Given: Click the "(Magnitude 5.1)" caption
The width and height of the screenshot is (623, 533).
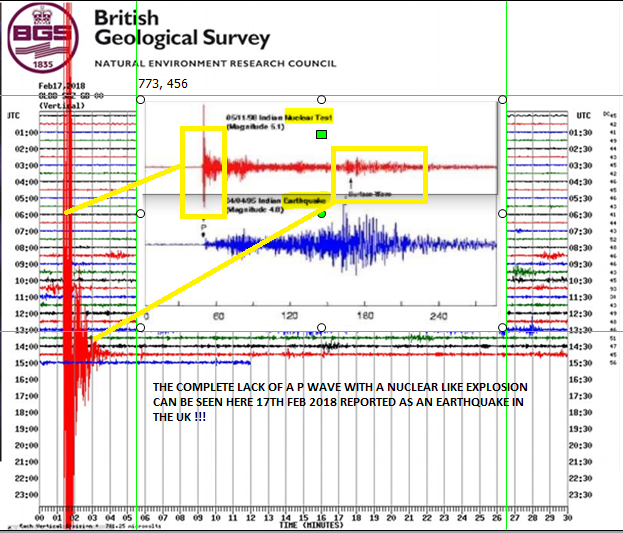Looking at the screenshot, I should pyautogui.click(x=255, y=127).
